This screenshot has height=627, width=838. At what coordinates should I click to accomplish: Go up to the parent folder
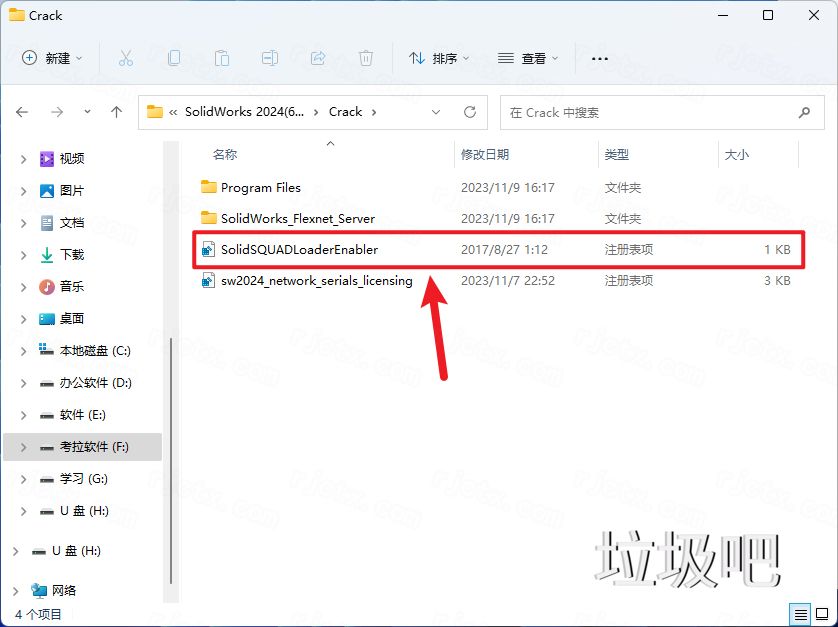pyautogui.click(x=115, y=112)
